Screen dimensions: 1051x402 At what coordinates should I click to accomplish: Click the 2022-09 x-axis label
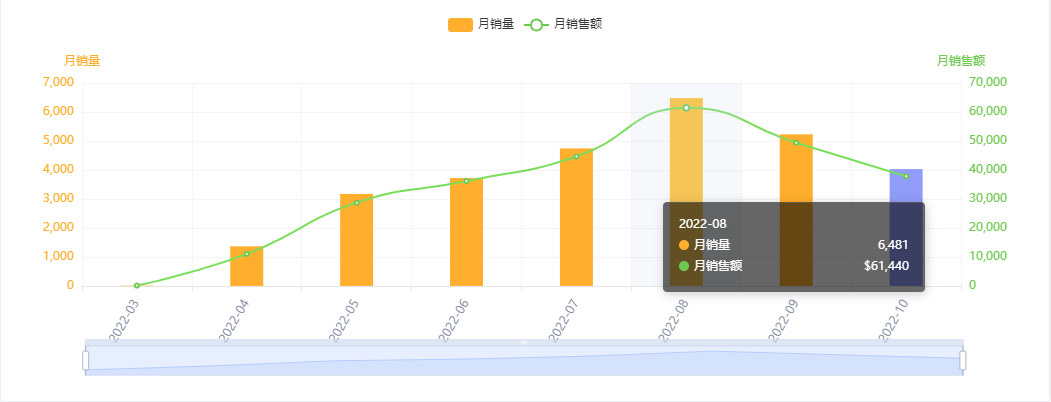[784, 320]
